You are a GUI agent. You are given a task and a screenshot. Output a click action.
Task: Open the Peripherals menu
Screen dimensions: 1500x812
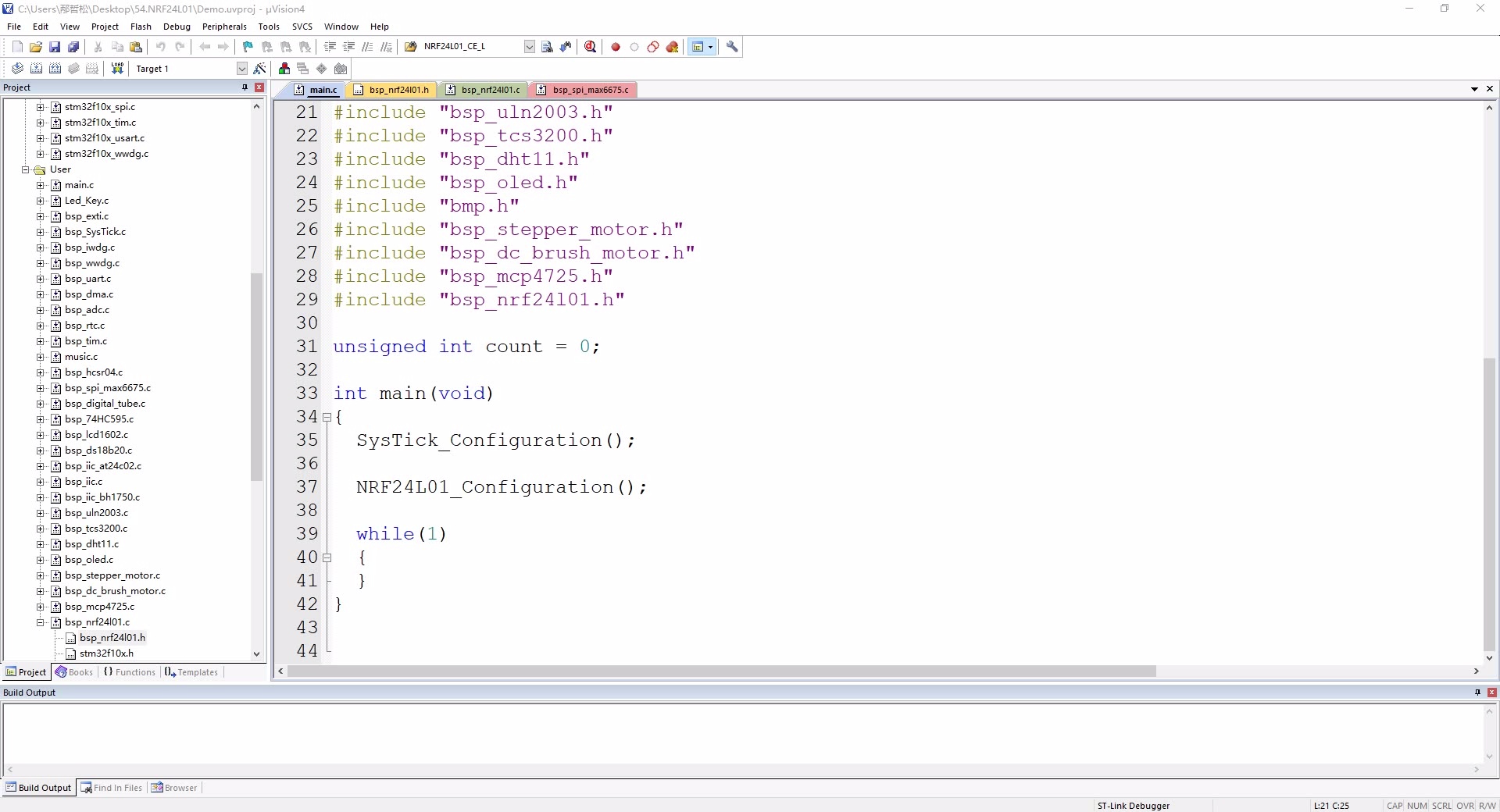[224, 27]
